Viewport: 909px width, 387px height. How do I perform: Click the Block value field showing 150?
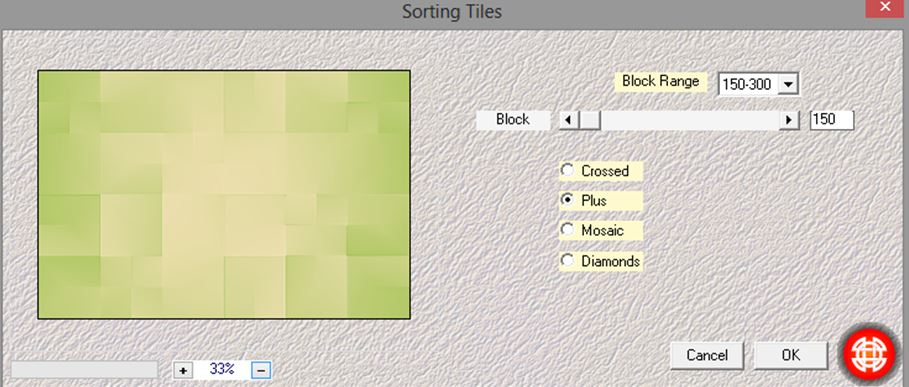(832, 120)
